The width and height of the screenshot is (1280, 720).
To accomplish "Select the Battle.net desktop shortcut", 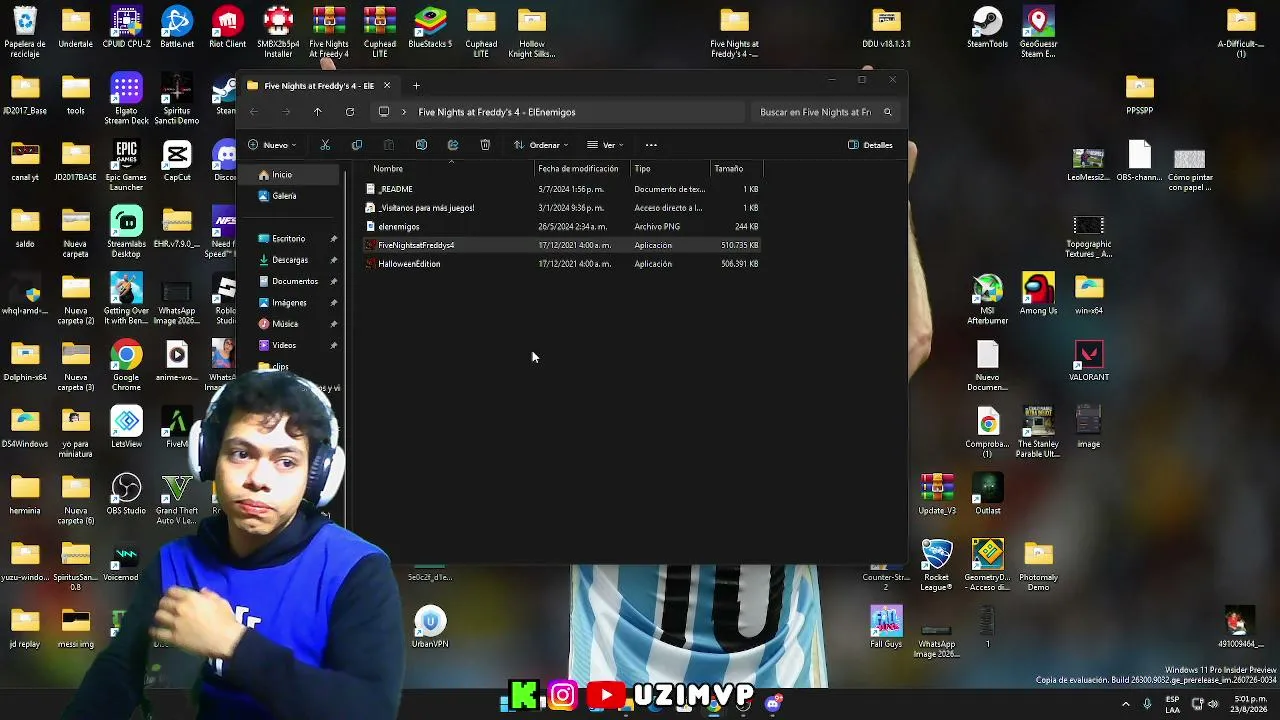I will coord(177,28).
